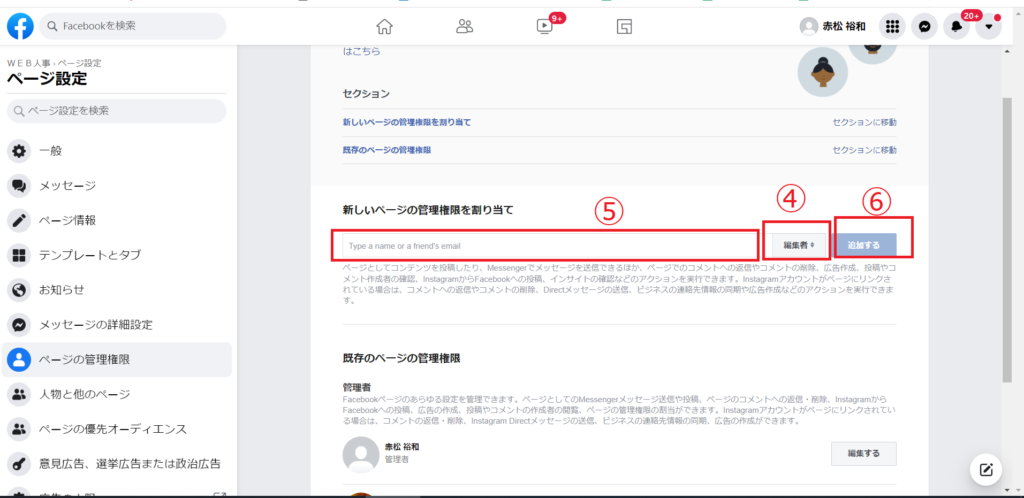Select テンプレートとタブ in the sidebar
The height and width of the screenshot is (498, 1024).
89,255
